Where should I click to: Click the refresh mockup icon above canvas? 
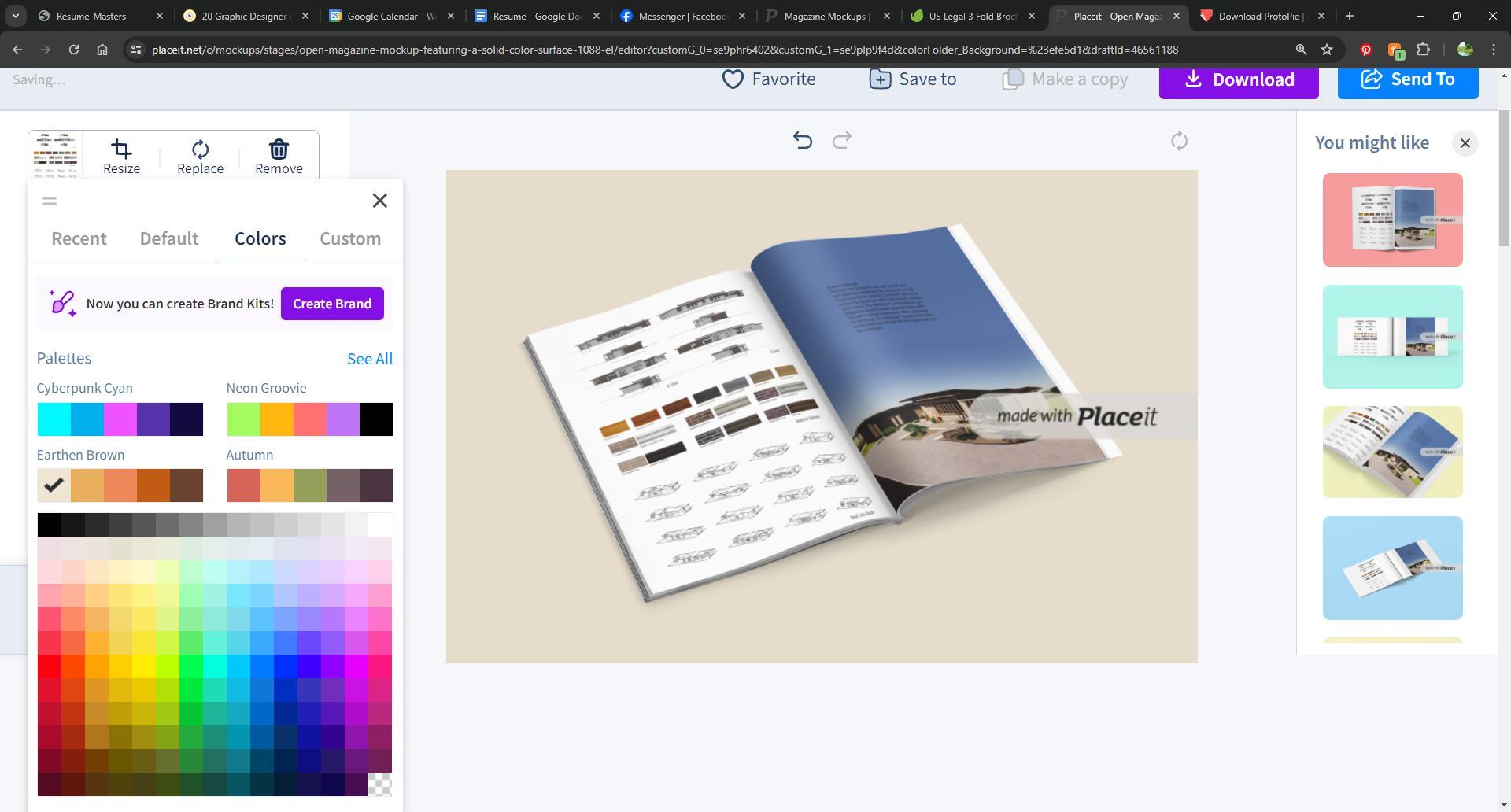1179,142
